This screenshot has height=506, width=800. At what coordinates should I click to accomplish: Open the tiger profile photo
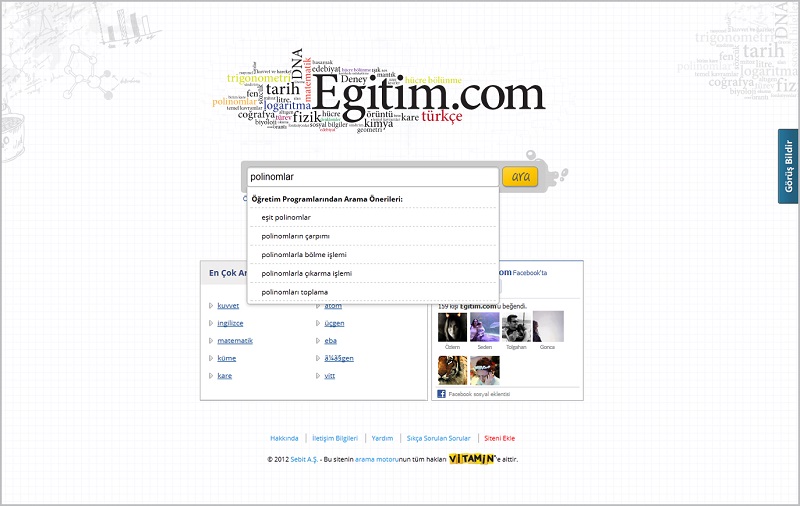452,370
